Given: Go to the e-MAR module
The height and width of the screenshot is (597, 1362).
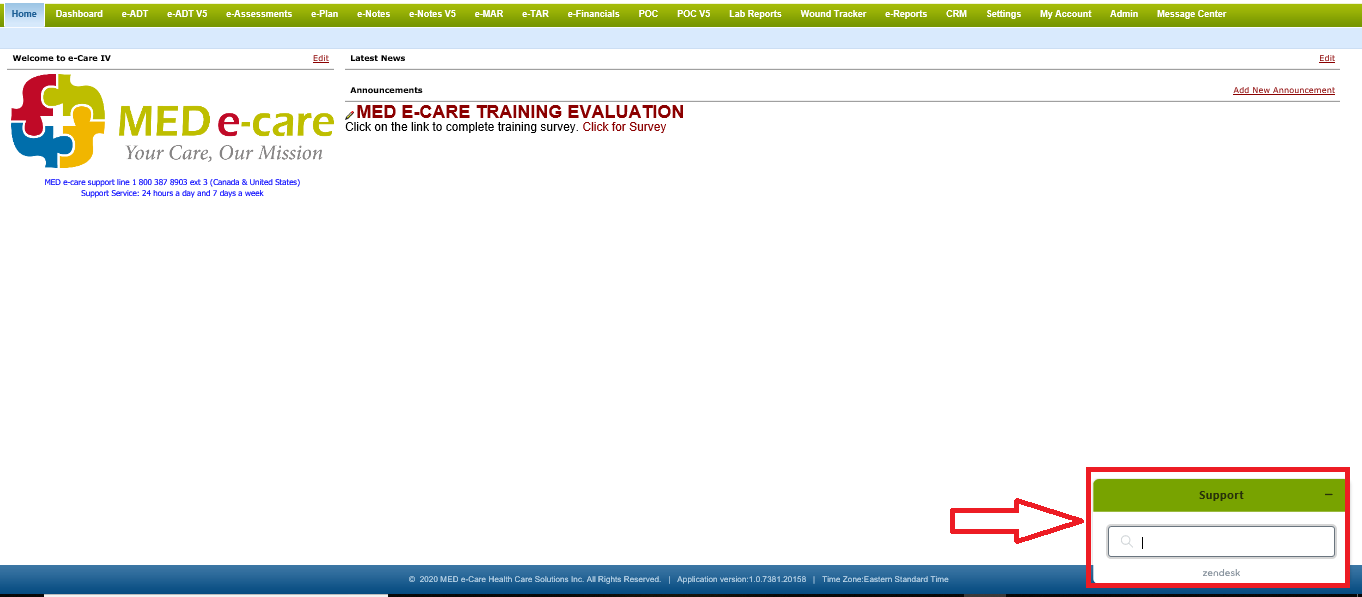Looking at the screenshot, I should point(489,14).
